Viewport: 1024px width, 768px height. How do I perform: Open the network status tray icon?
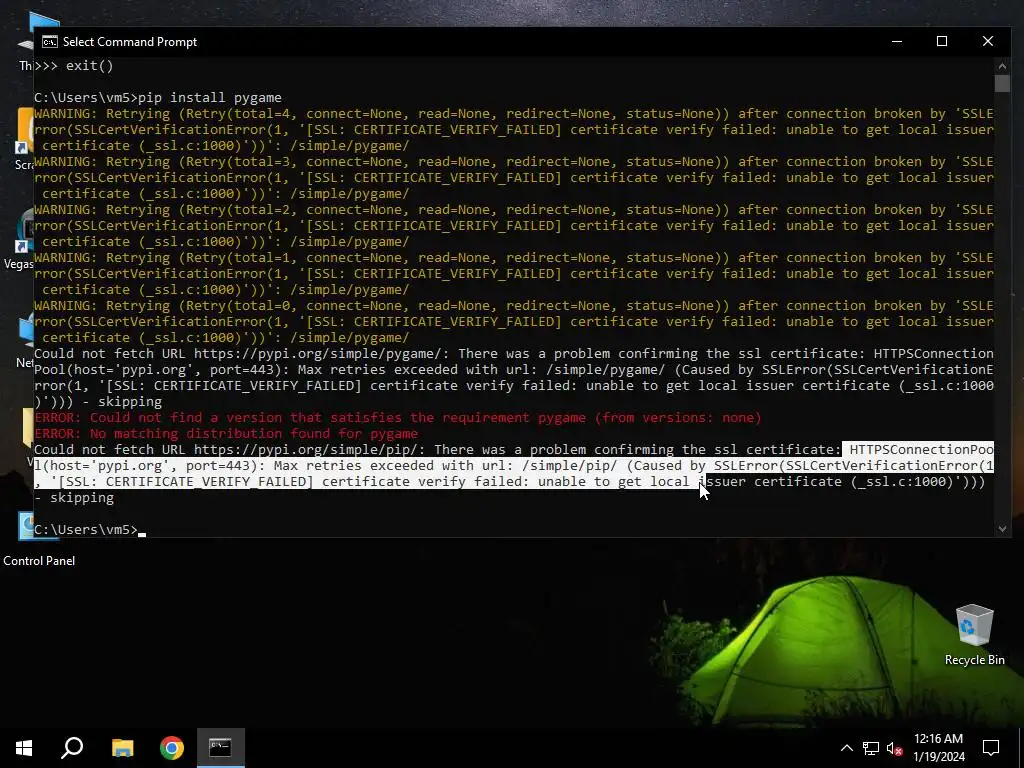click(x=871, y=748)
